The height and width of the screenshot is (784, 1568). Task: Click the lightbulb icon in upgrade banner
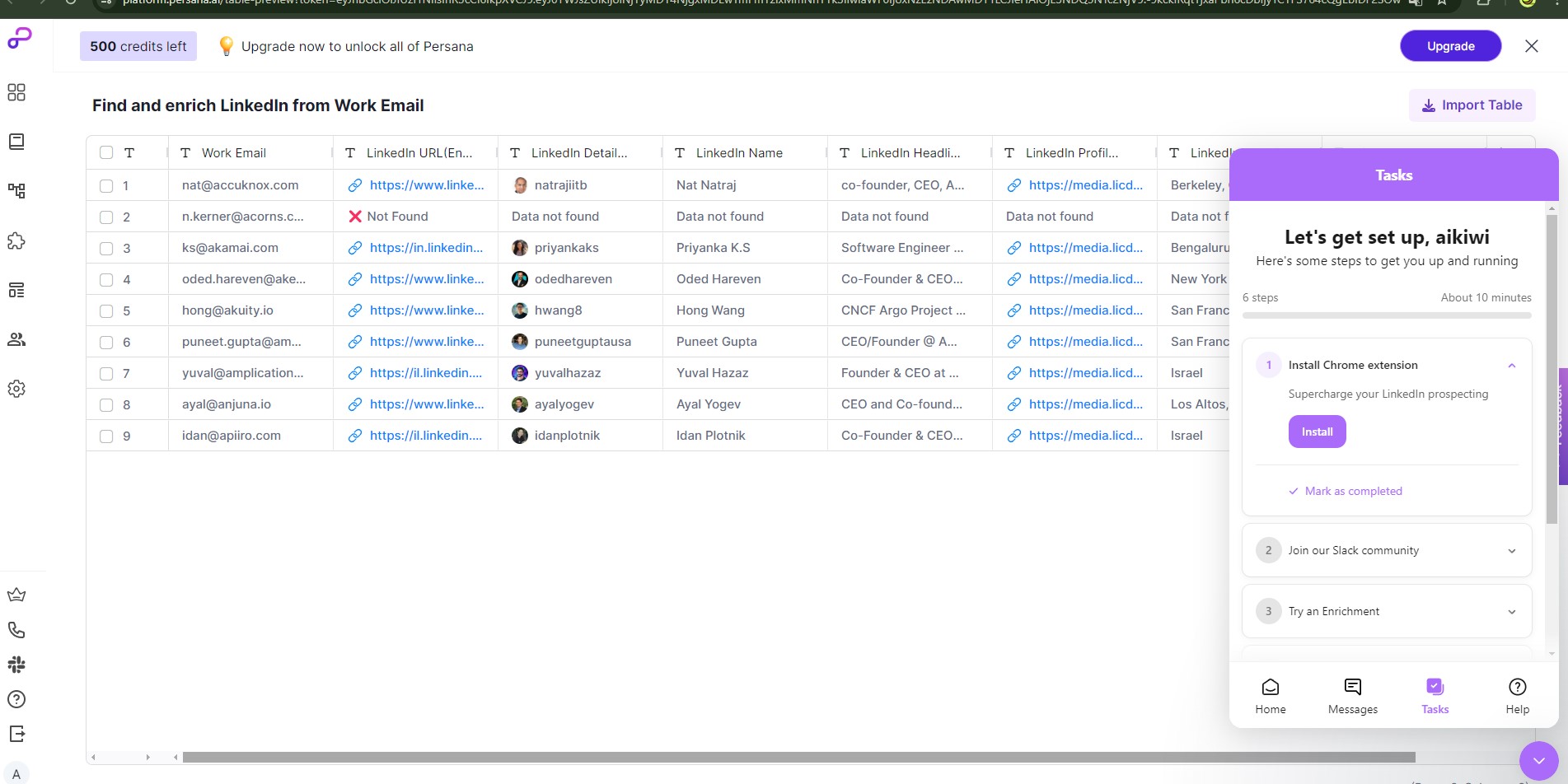tap(226, 47)
